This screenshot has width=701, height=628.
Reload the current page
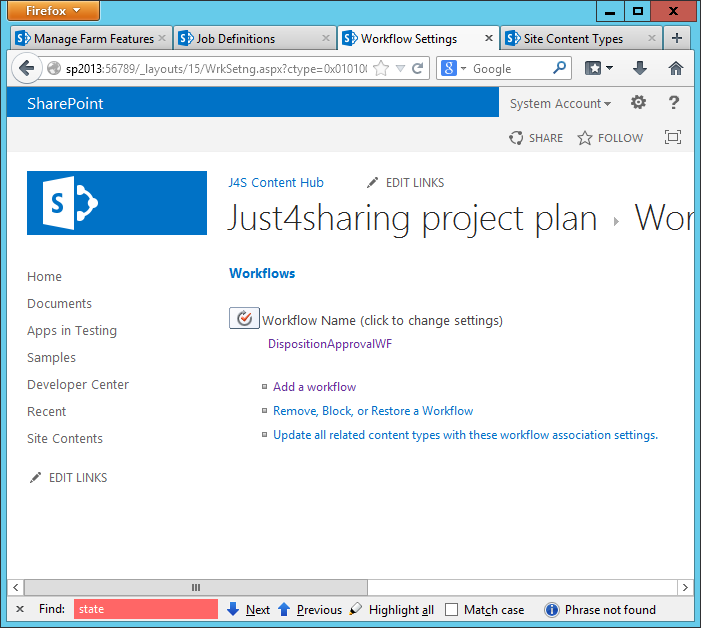[x=418, y=68]
